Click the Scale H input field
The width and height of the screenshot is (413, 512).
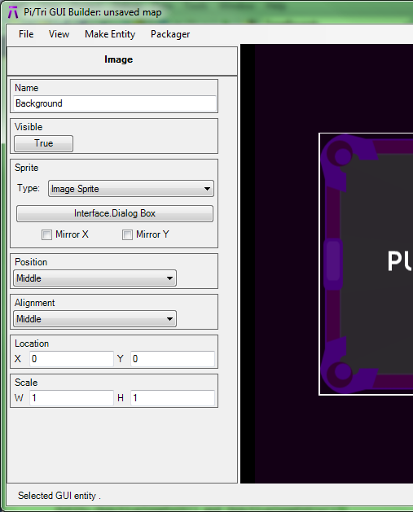(173, 398)
